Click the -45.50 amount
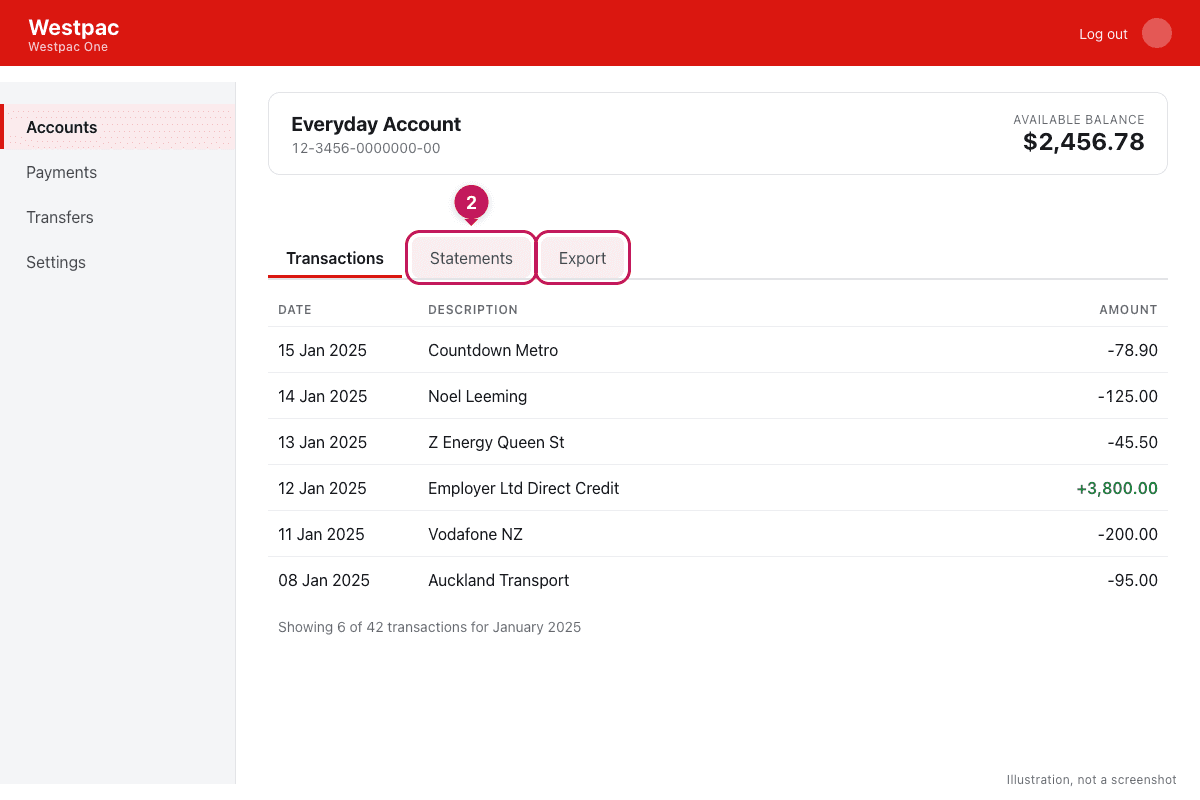 [x=1132, y=442]
